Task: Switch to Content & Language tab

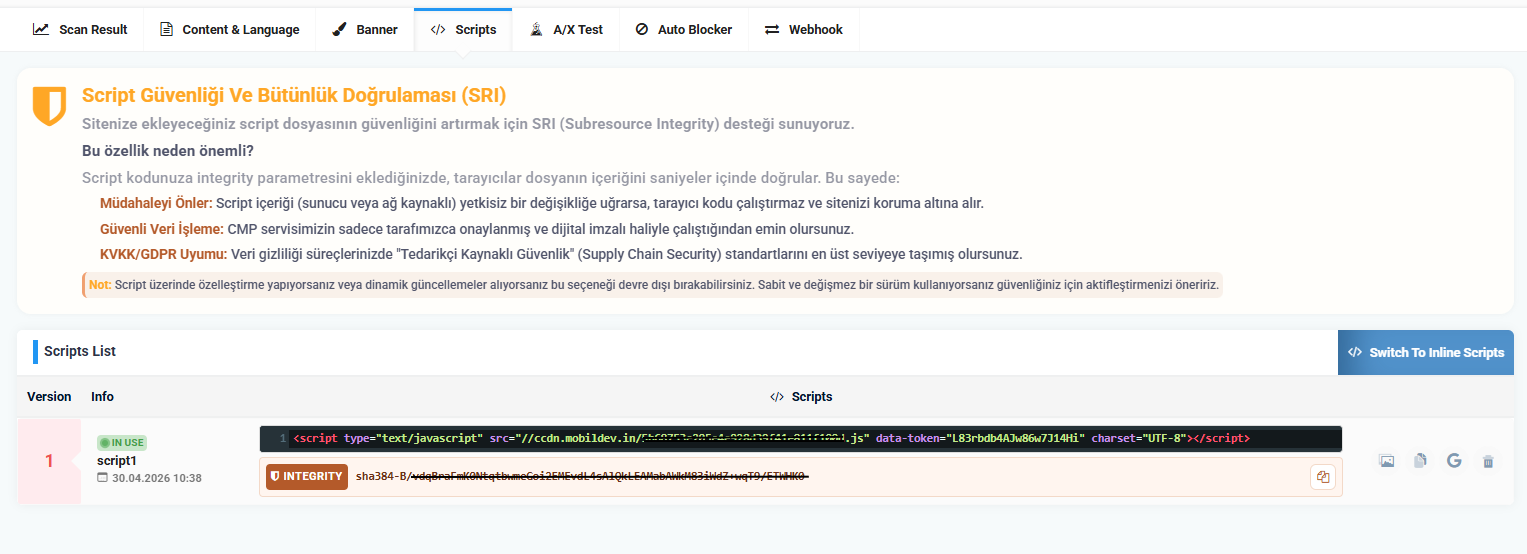Action: 229,30
